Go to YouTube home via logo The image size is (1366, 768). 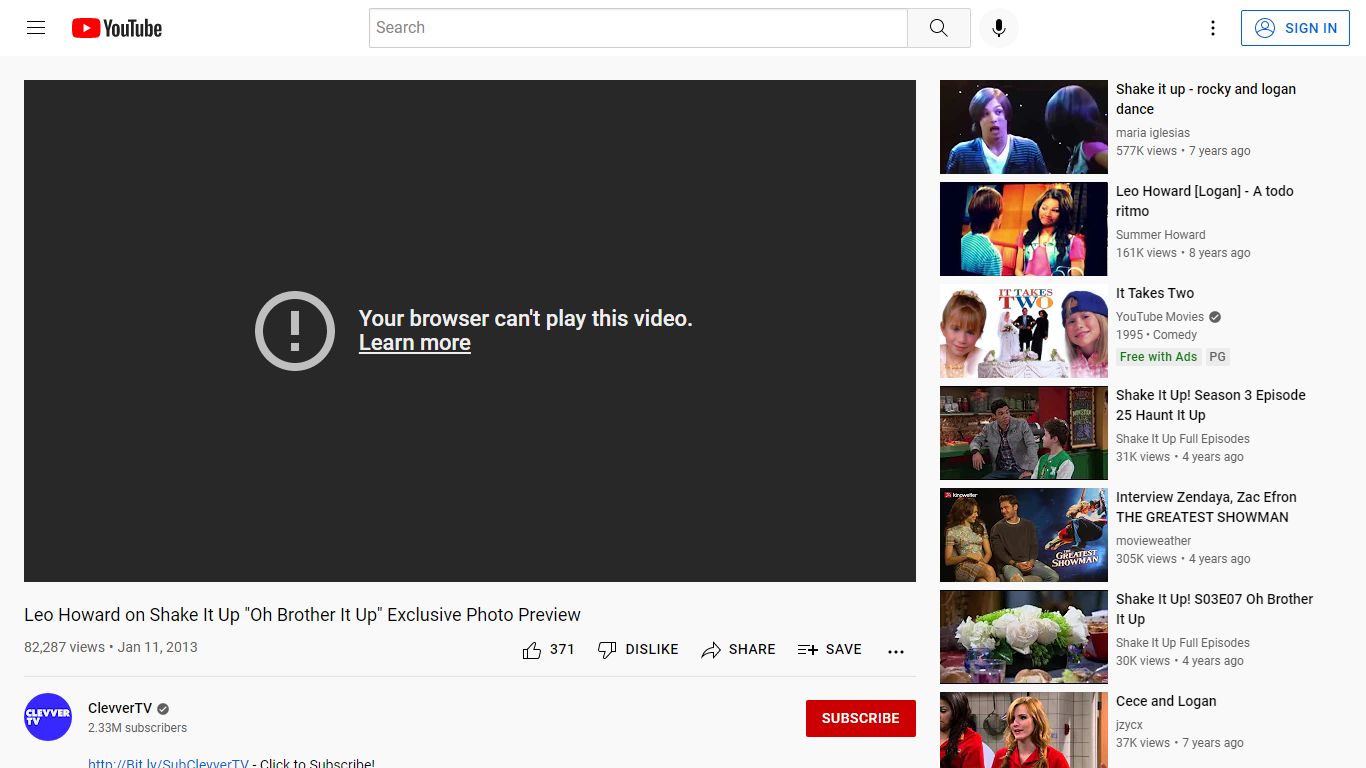click(117, 28)
